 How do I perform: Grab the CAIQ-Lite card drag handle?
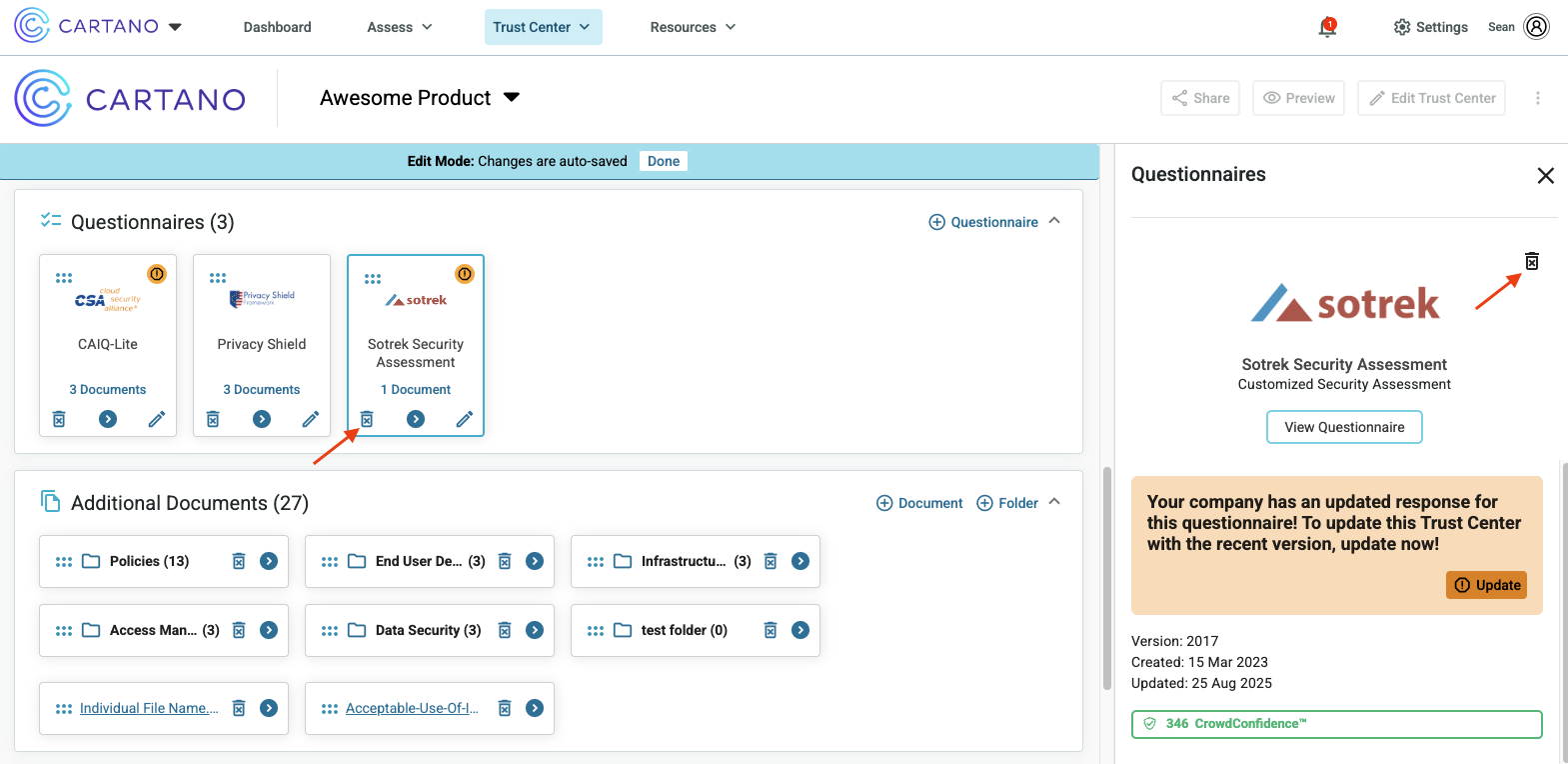tap(64, 278)
